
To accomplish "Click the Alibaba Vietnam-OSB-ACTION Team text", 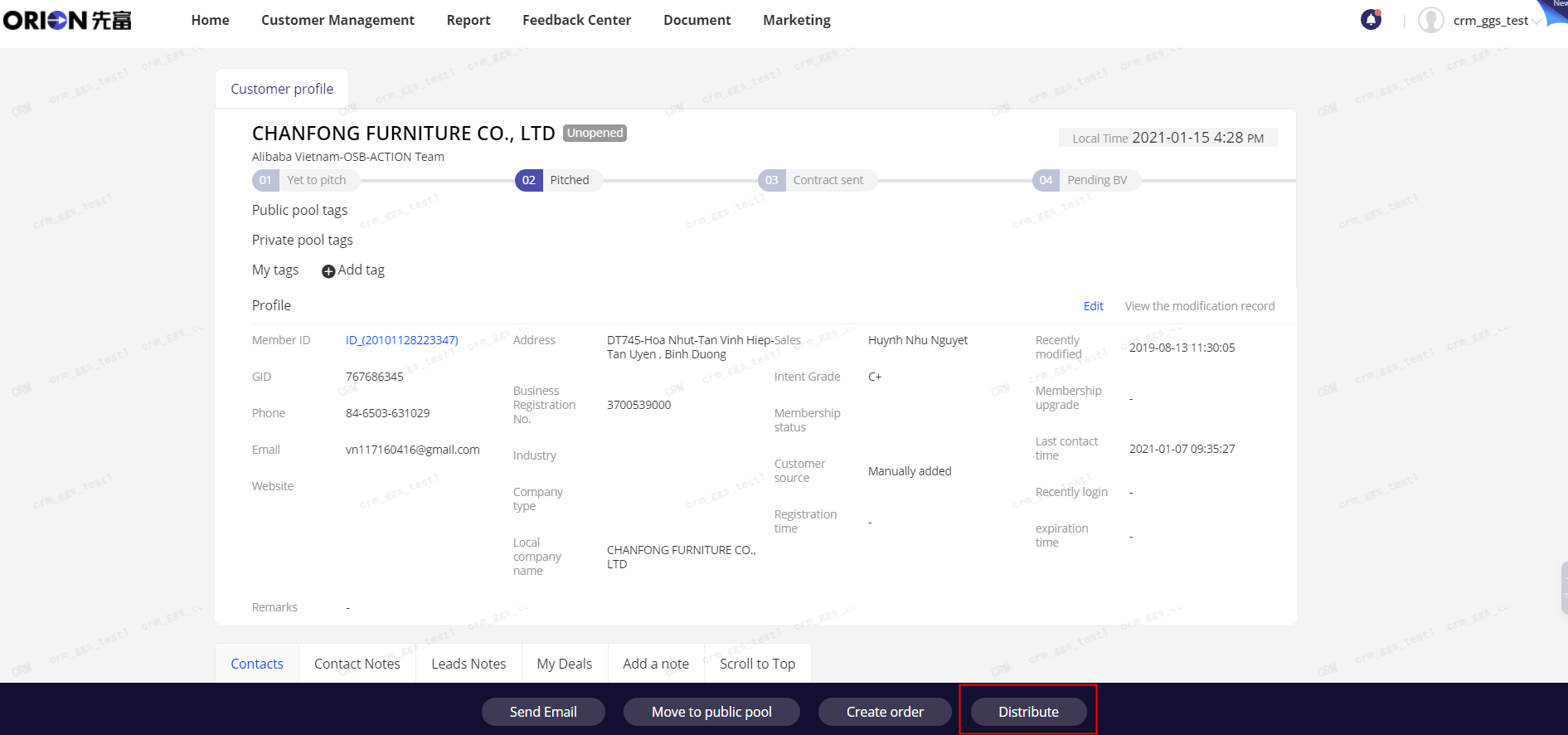I will [348, 157].
